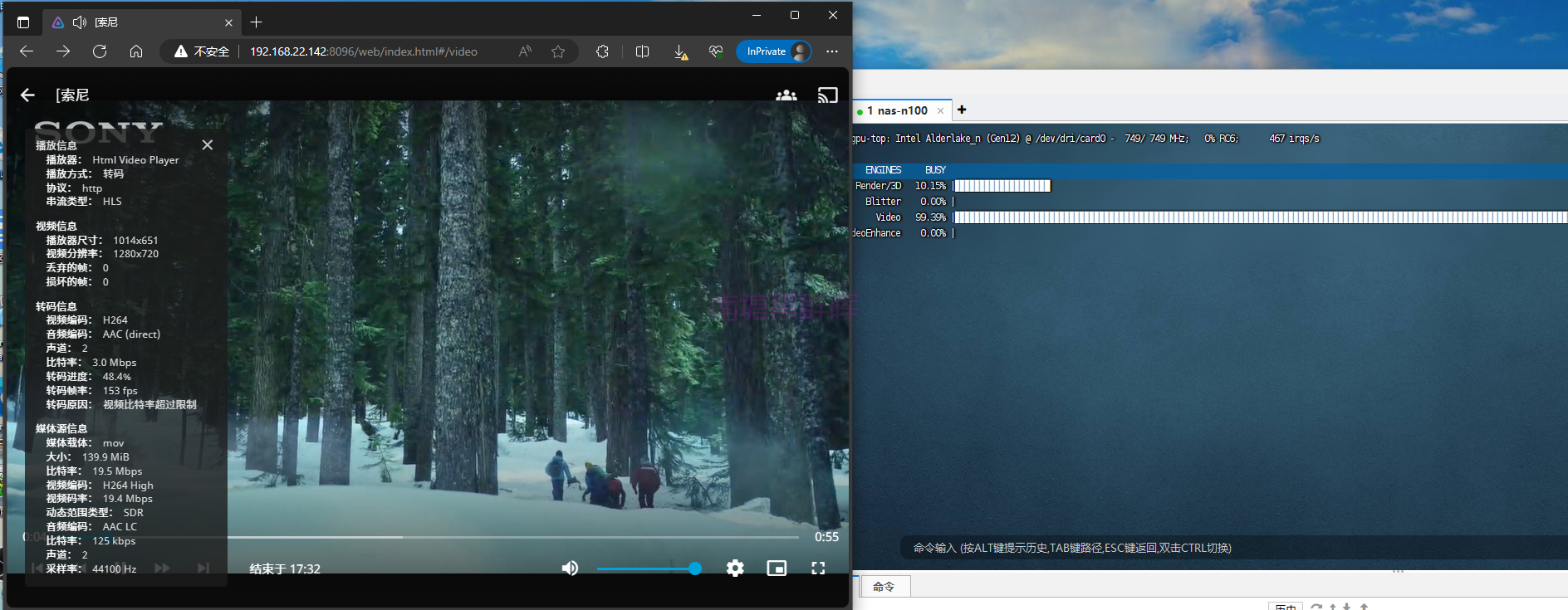Close the 索尼 browser tab
Image resolution: width=1568 pixels, height=610 pixels.
point(228,22)
